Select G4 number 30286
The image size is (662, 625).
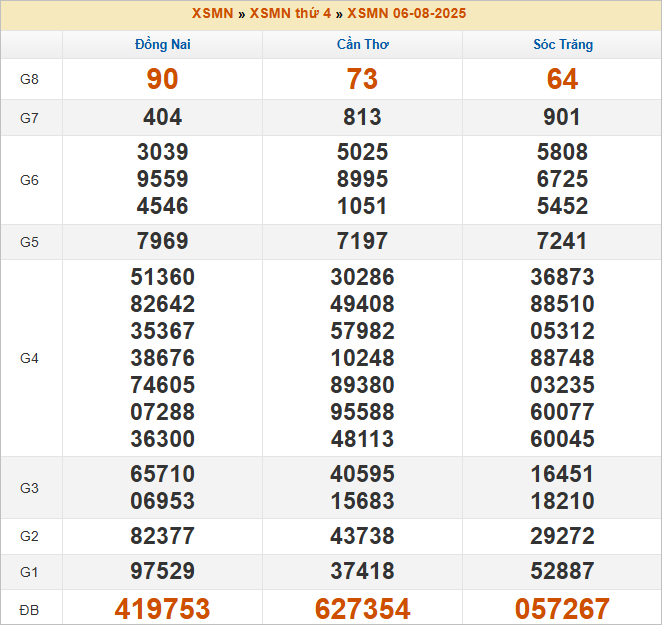tap(362, 277)
